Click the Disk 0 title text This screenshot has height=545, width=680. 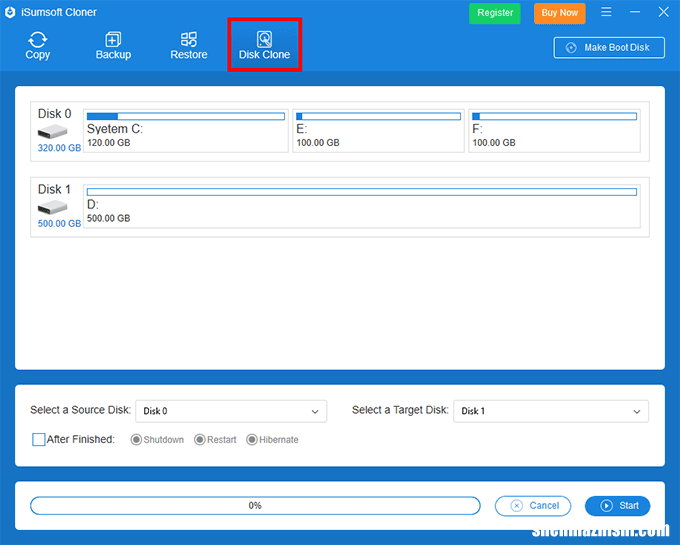coord(54,114)
